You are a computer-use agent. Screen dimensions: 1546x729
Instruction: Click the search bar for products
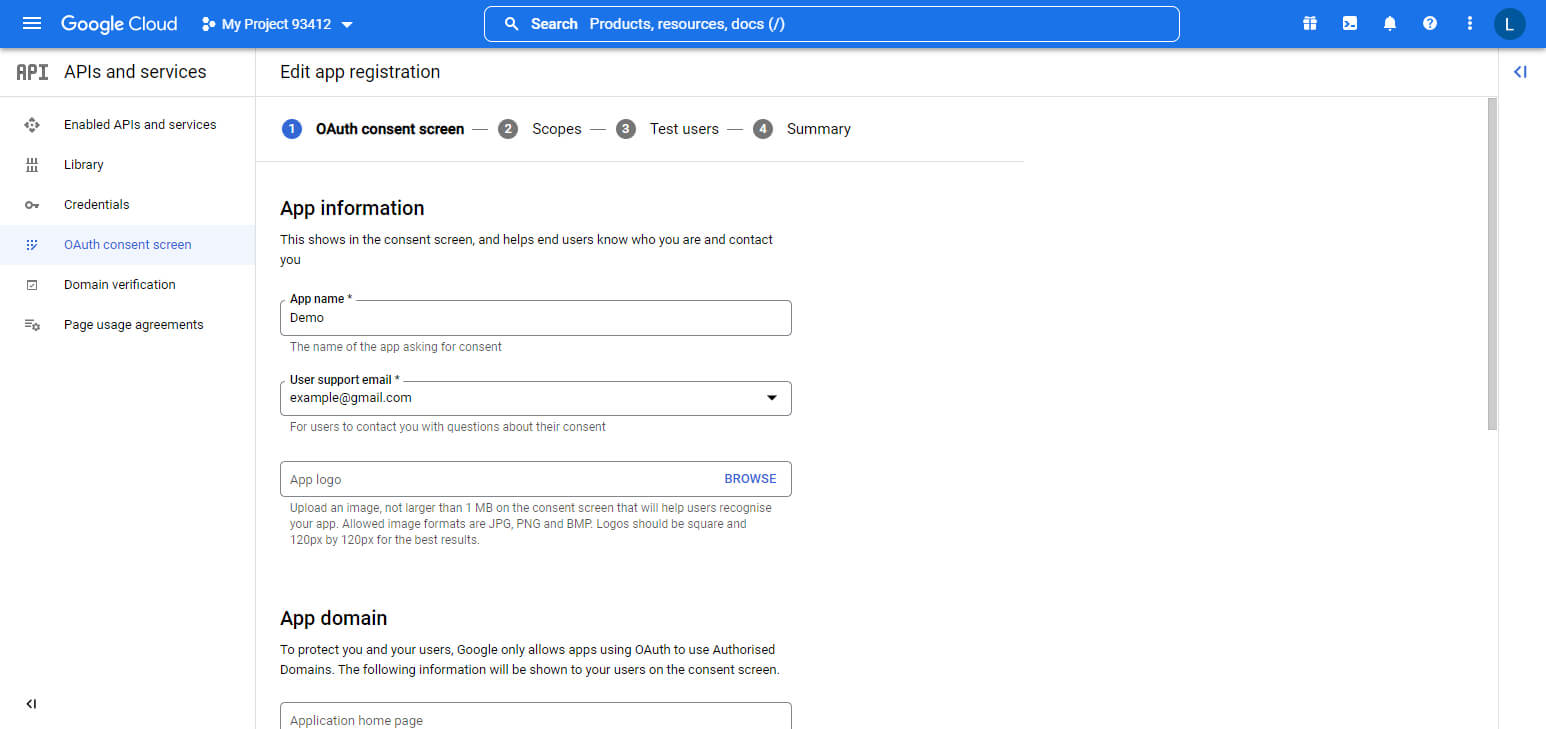click(830, 24)
